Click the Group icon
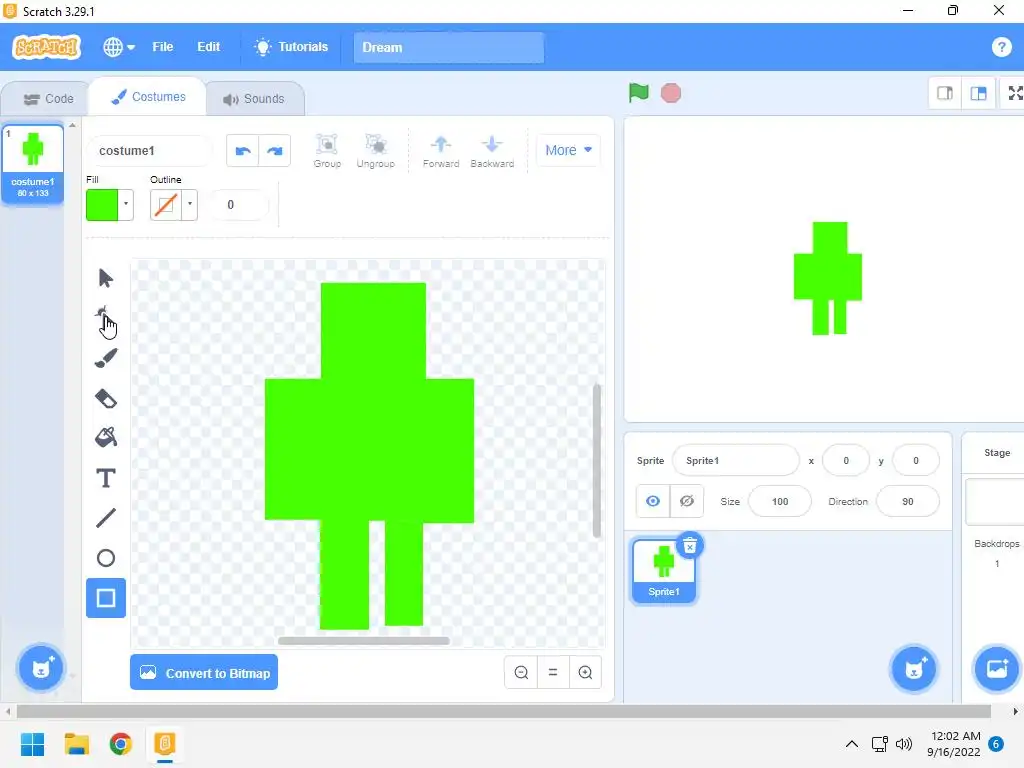 click(x=327, y=151)
